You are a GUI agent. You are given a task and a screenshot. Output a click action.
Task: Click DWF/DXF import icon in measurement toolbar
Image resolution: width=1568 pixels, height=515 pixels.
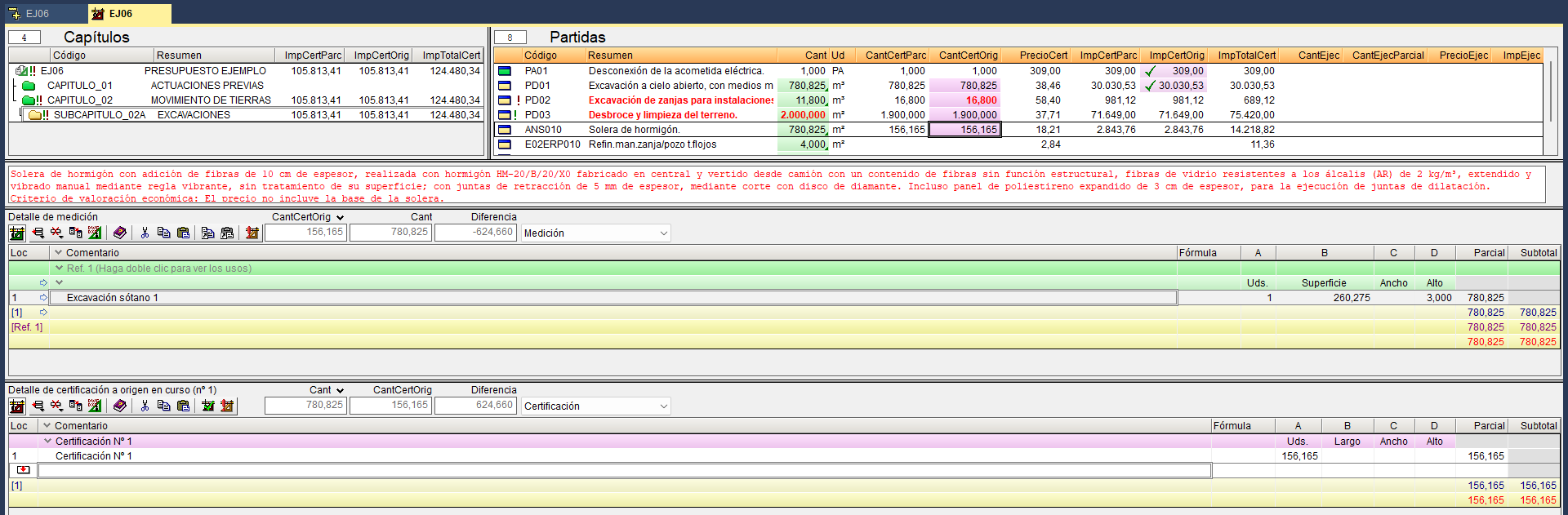click(95, 233)
